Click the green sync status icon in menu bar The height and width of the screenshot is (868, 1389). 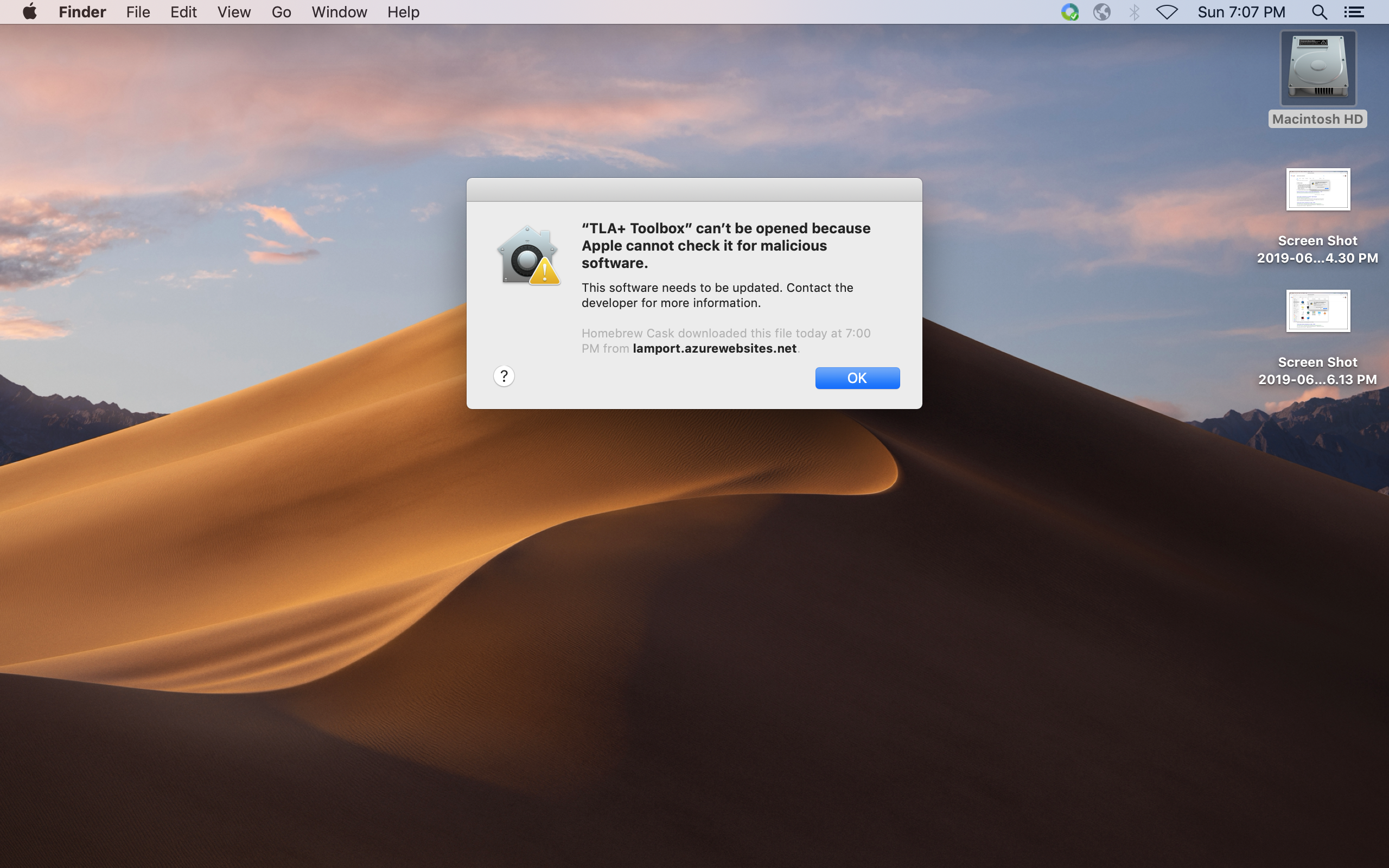(x=1069, y=12)
